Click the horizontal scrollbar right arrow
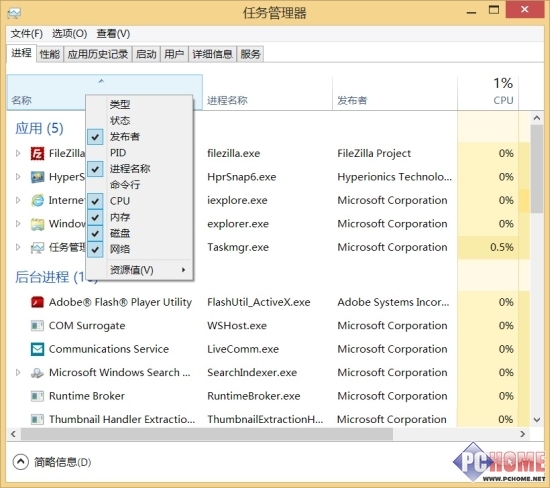The image size is (550, 488). click(x=523, y=434)
